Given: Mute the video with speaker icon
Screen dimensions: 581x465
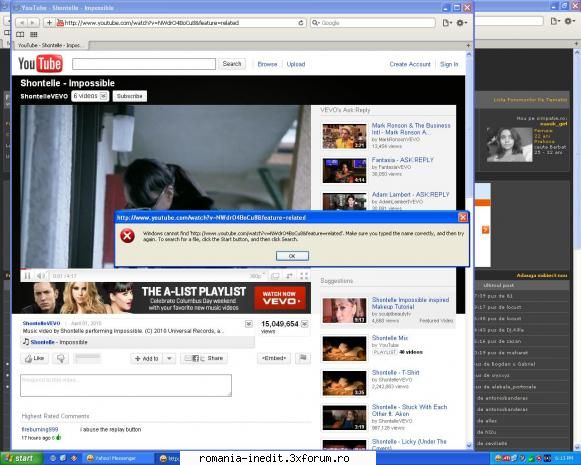Looking at the screenshot, I should 40,276.
